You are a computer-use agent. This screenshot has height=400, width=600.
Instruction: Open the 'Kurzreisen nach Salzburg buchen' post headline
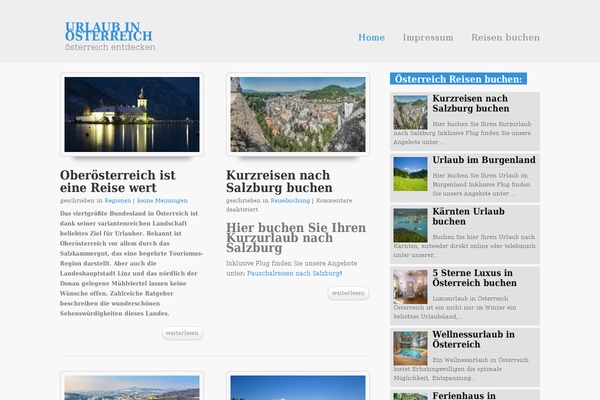point(279,181)
